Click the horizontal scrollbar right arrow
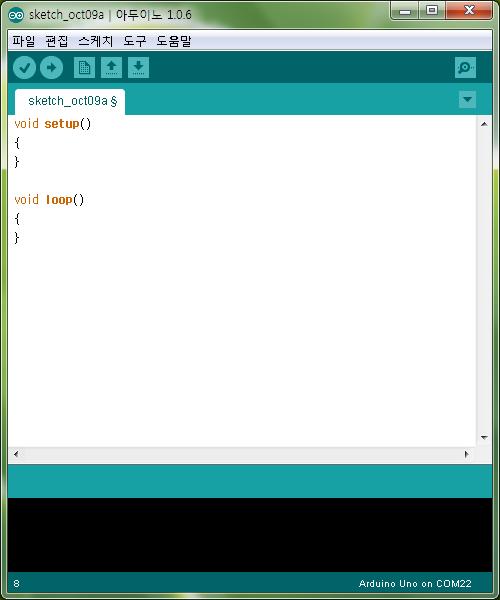Screen dimensions: 500x600 (x=466, y=454)
